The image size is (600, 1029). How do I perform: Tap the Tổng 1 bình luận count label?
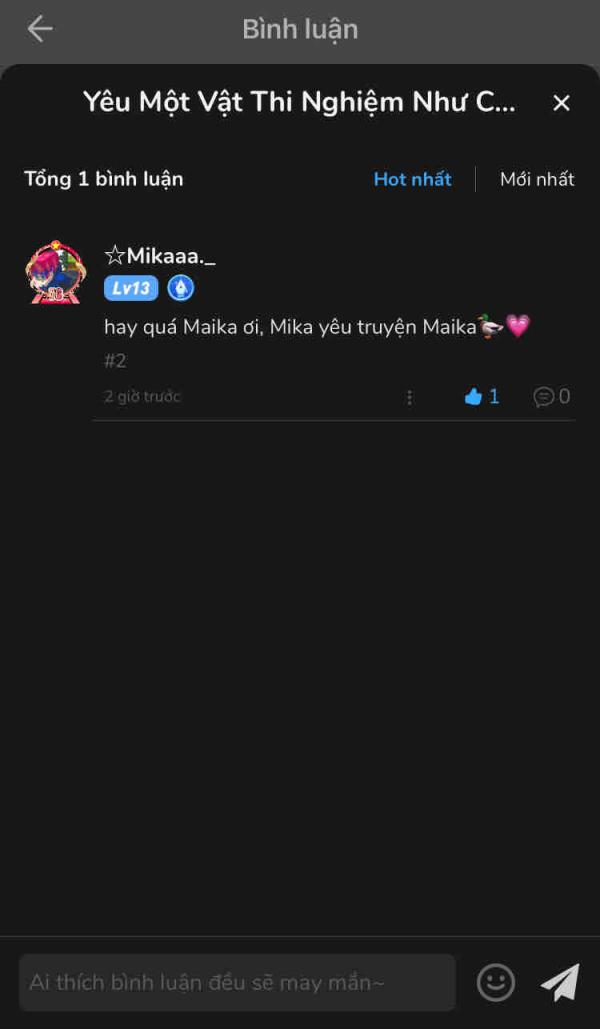pos(104,179)
